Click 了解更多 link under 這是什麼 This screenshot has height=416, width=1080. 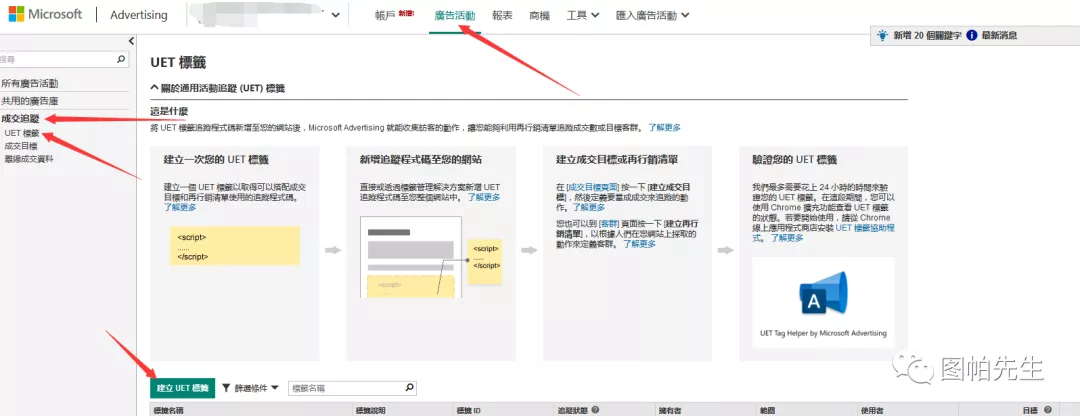click(664, 127)
